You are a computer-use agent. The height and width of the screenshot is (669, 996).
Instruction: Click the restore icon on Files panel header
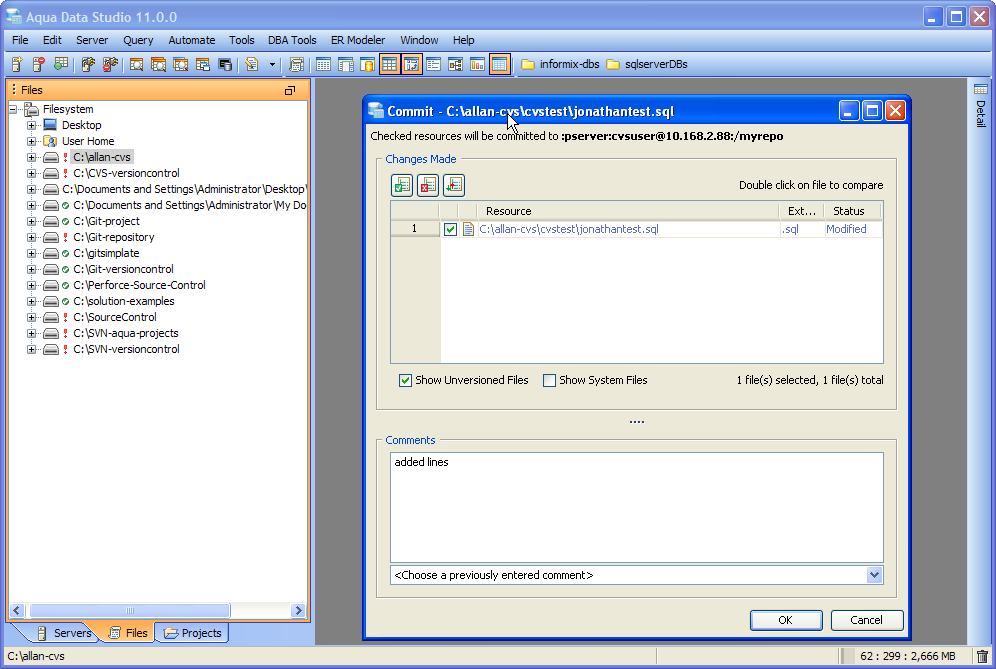click(290, 90)
